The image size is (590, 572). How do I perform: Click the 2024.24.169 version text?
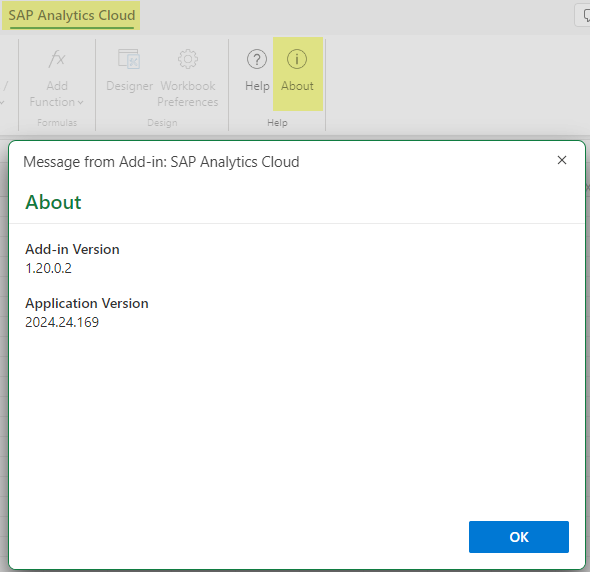(62, 322)
